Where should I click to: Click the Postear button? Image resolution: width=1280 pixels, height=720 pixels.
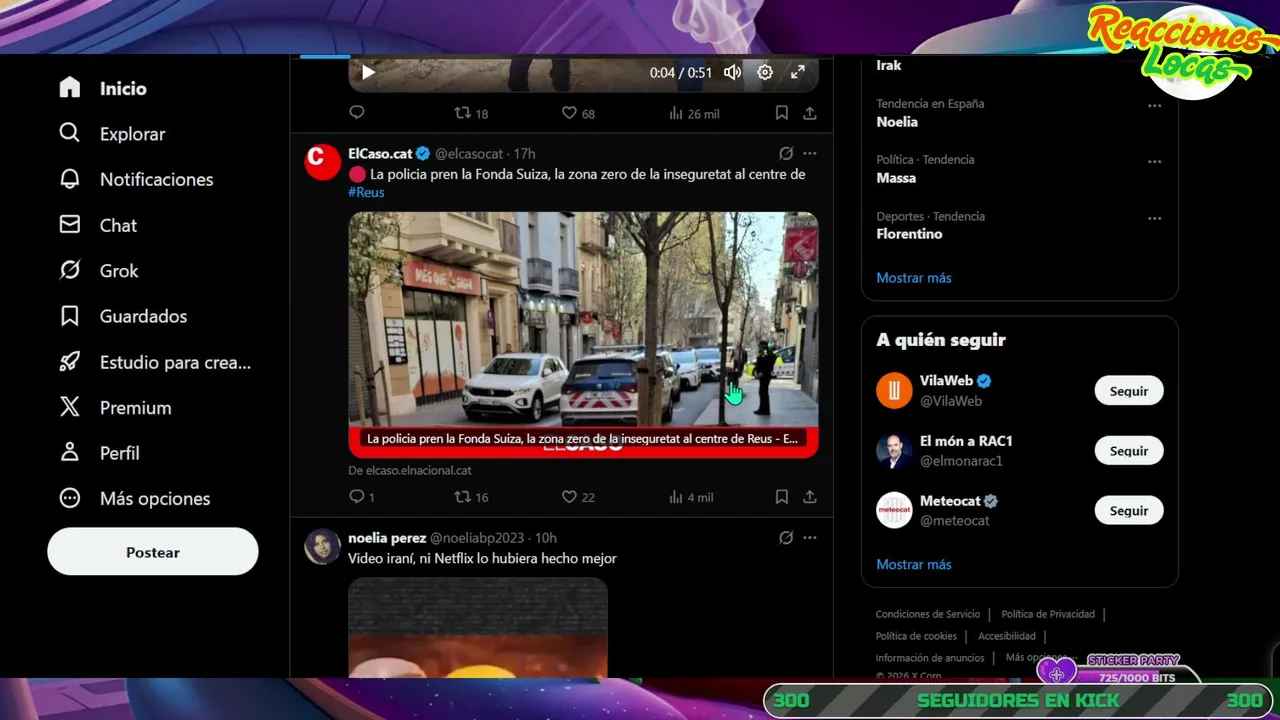tap(153, 552)
